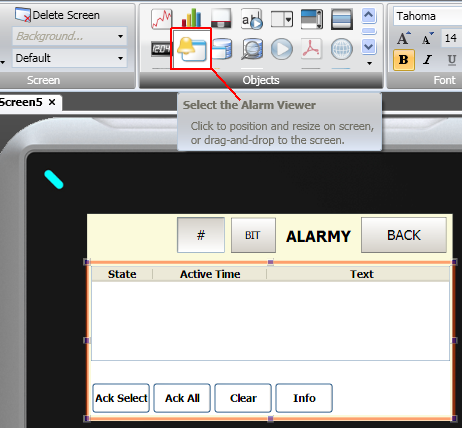Select the media player play icon
The image size is (462, 428).
(x=282, y=49)
